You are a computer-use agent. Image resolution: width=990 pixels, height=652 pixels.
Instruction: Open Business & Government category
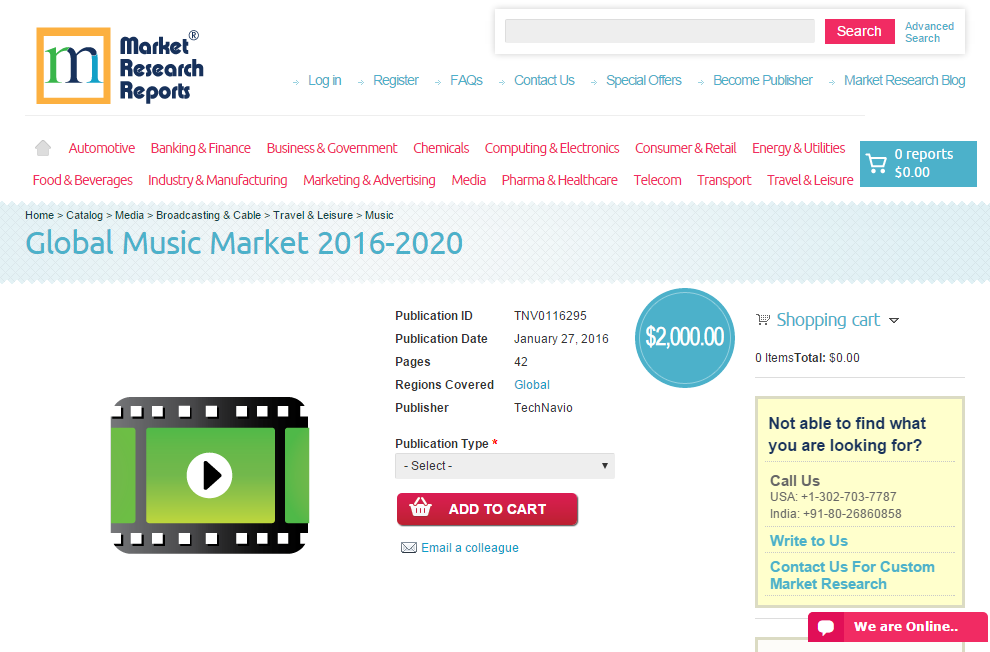coord(332,148)
